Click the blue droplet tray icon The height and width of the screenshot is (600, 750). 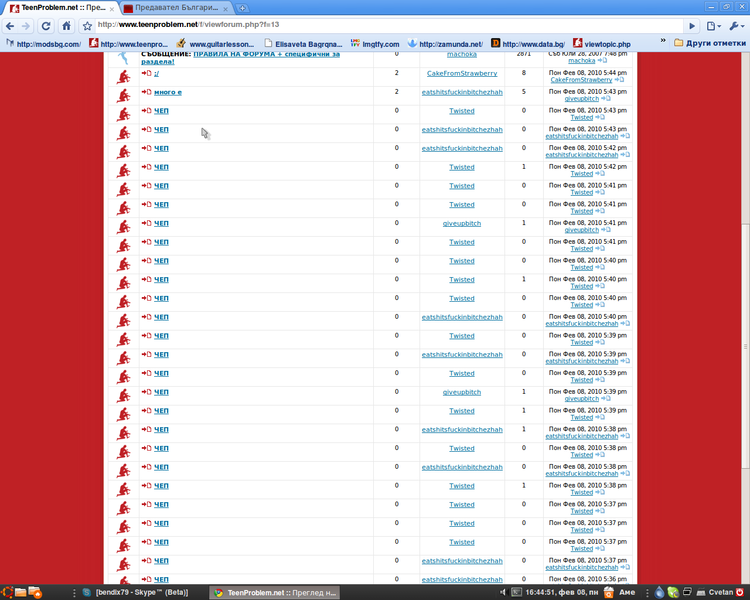click(660, 592)
